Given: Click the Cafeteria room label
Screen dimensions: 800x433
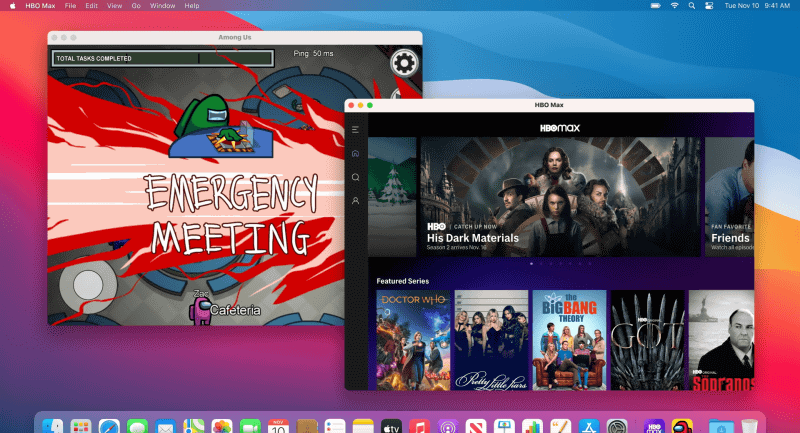Looking at the screenshot, I should (235, 310).
